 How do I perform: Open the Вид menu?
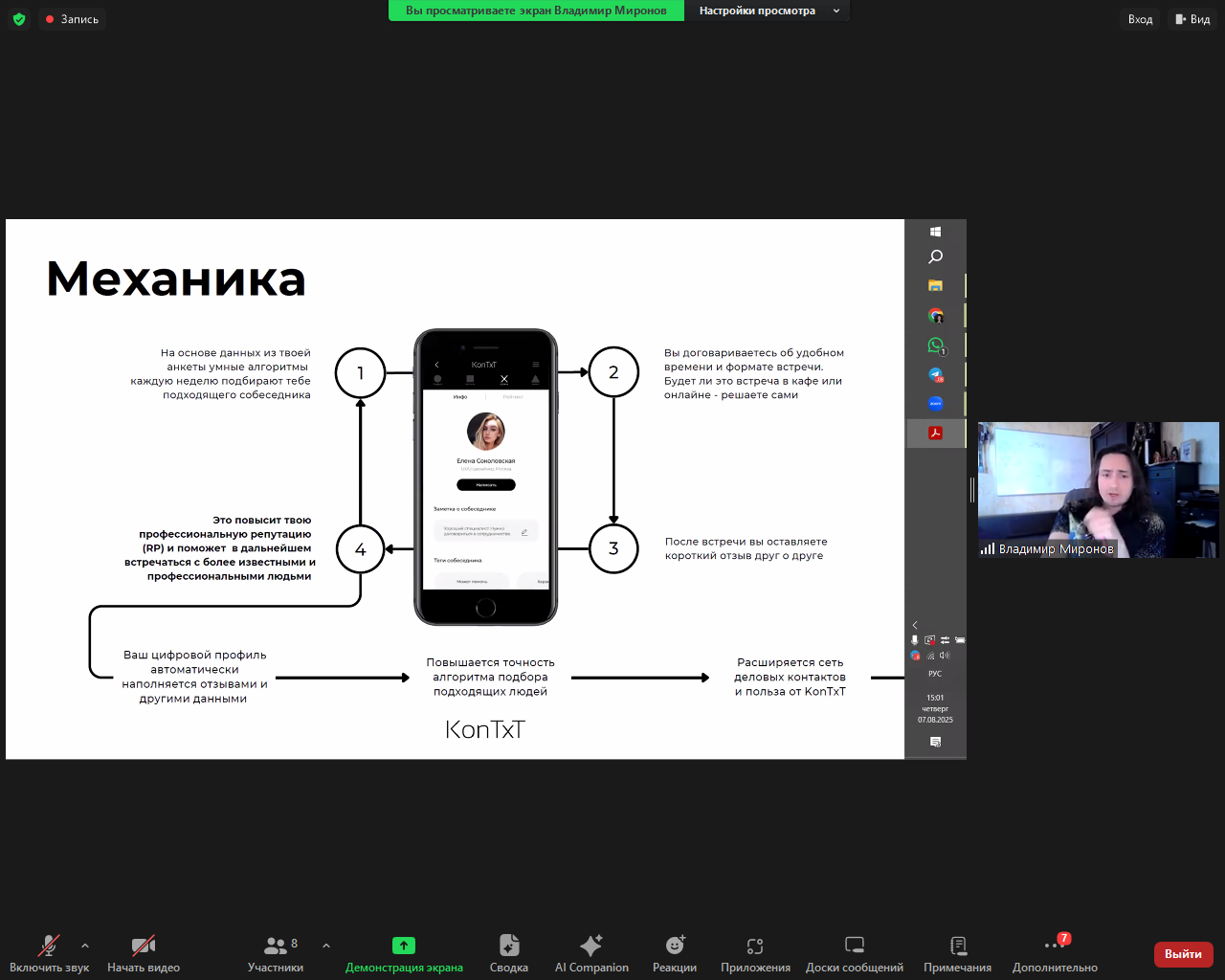pyautogui.click(x=1192, y=18)
